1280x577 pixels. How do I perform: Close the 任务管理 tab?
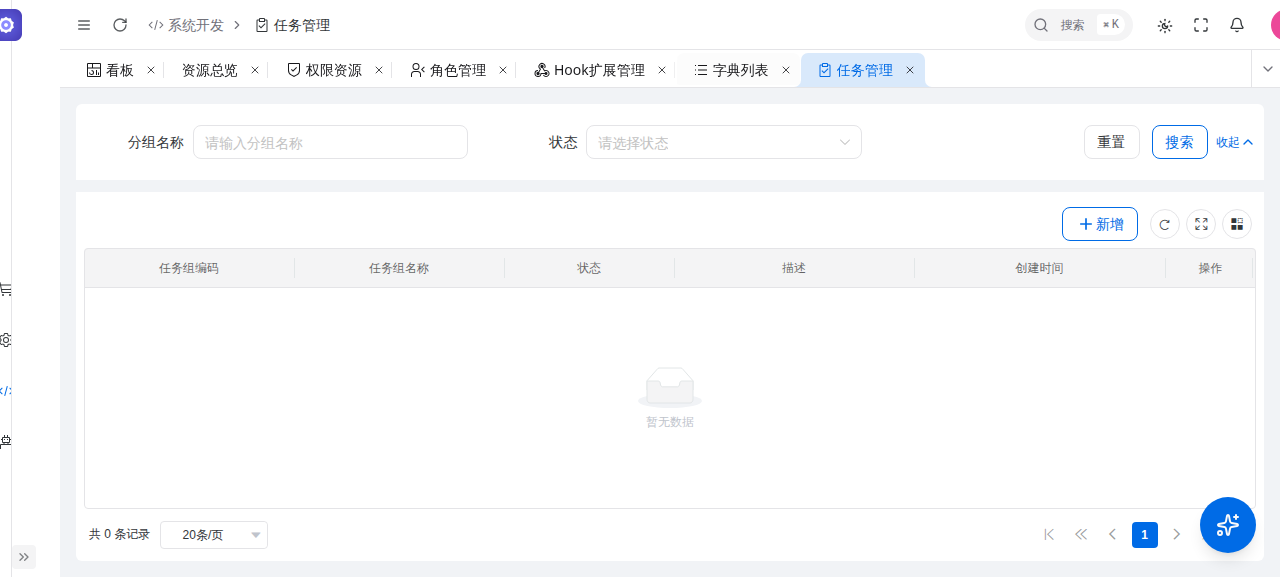pos(910,70)
